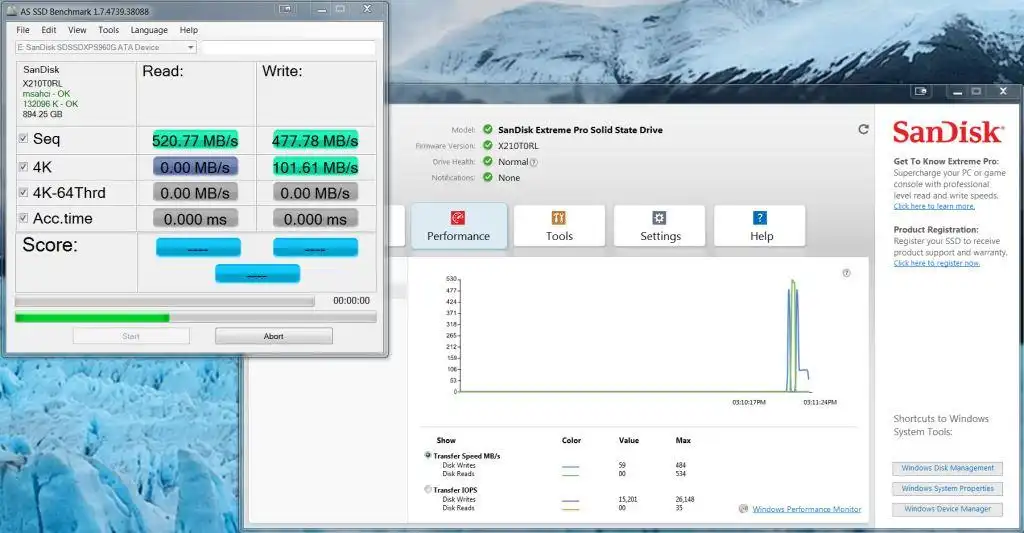Click the 4K read result 0.00 MB/s
Viewport: 1024px width, 533px height.
click(195, 167)
